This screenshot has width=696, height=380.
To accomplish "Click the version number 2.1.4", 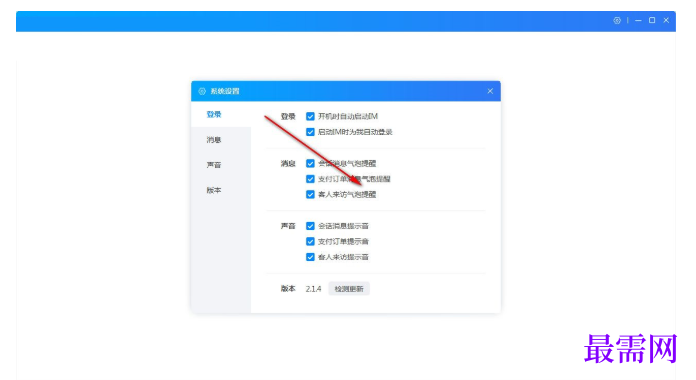I will point(313,289).
